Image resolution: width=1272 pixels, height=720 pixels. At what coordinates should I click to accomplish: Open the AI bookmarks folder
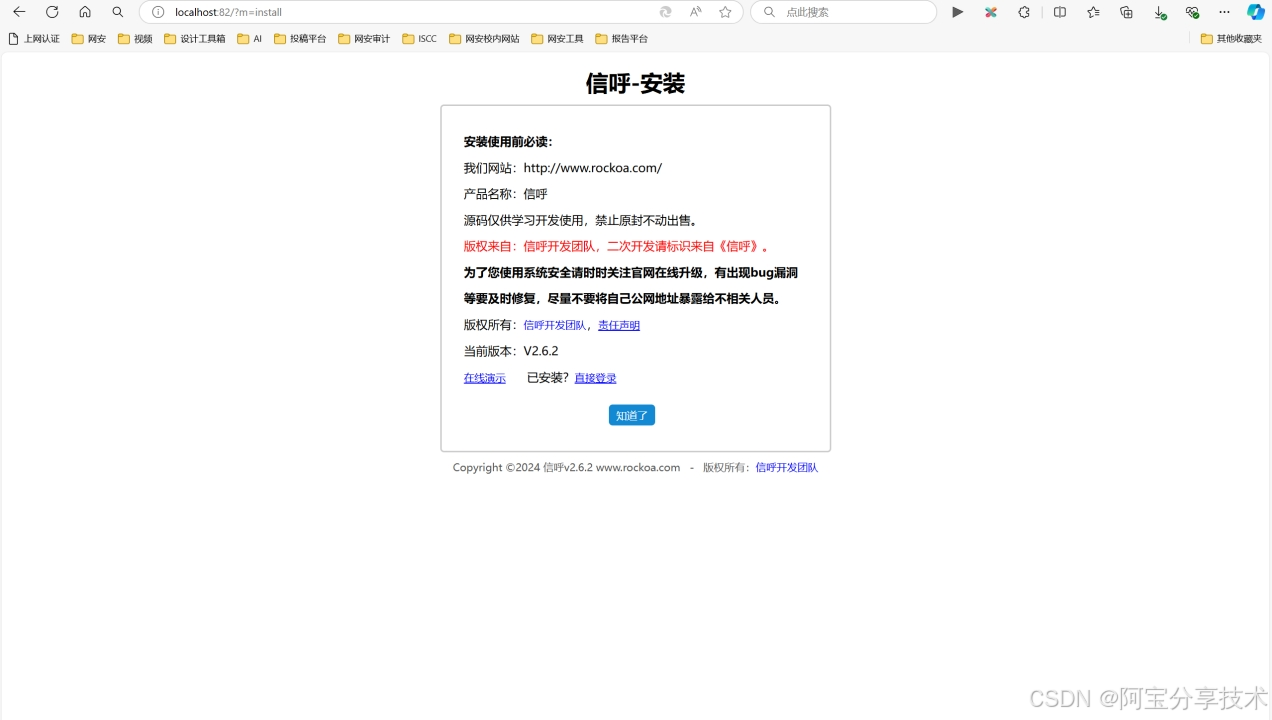249,39
